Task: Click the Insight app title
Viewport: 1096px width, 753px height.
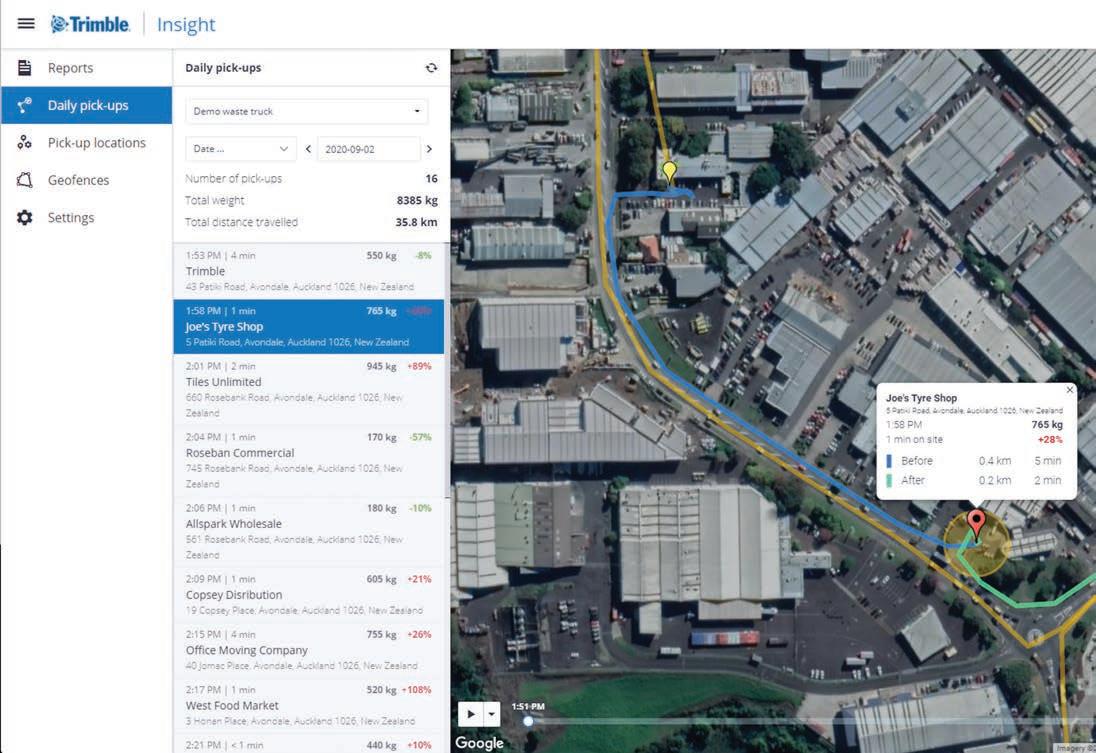Action: coord(186,24)
